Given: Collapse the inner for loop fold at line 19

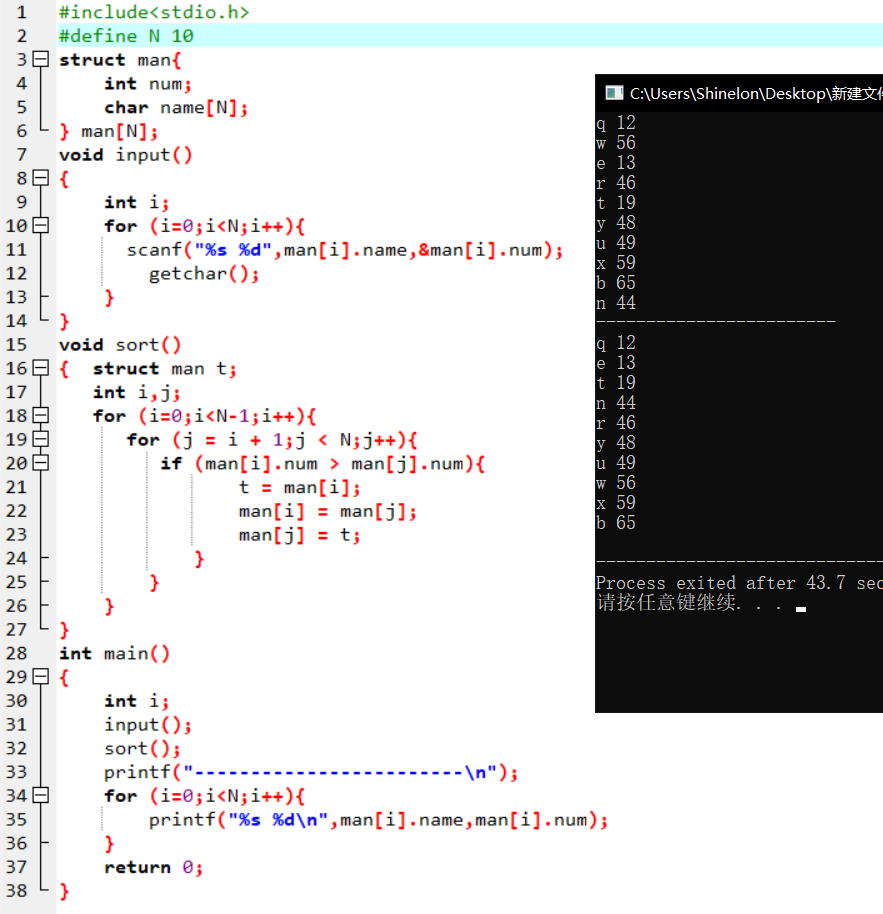Looking at the screenshot, I should pyautogui.click(x=40, y=439).
